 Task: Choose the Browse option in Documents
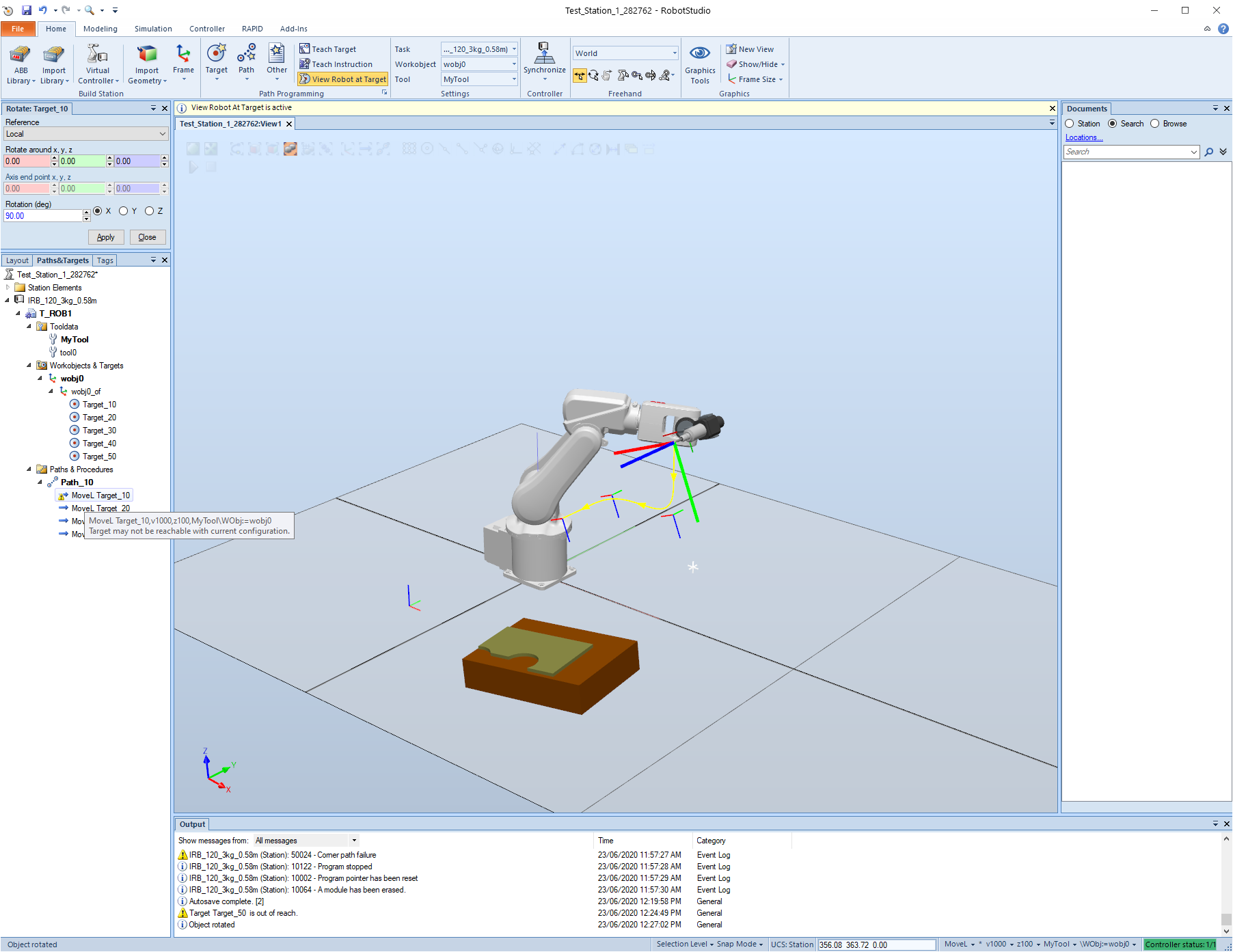coord(1155,124)
